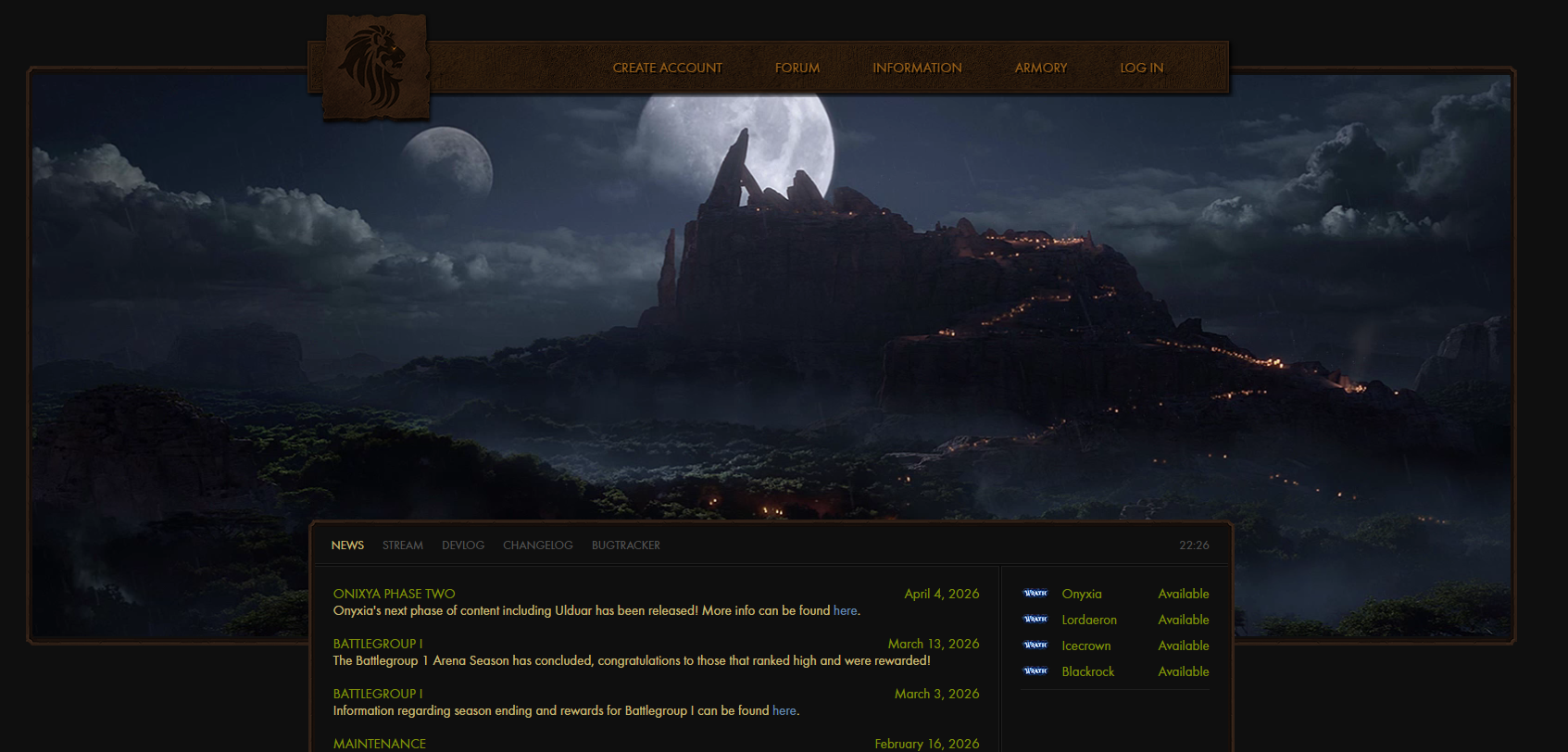Click Log In

(x=1141, y=68)
